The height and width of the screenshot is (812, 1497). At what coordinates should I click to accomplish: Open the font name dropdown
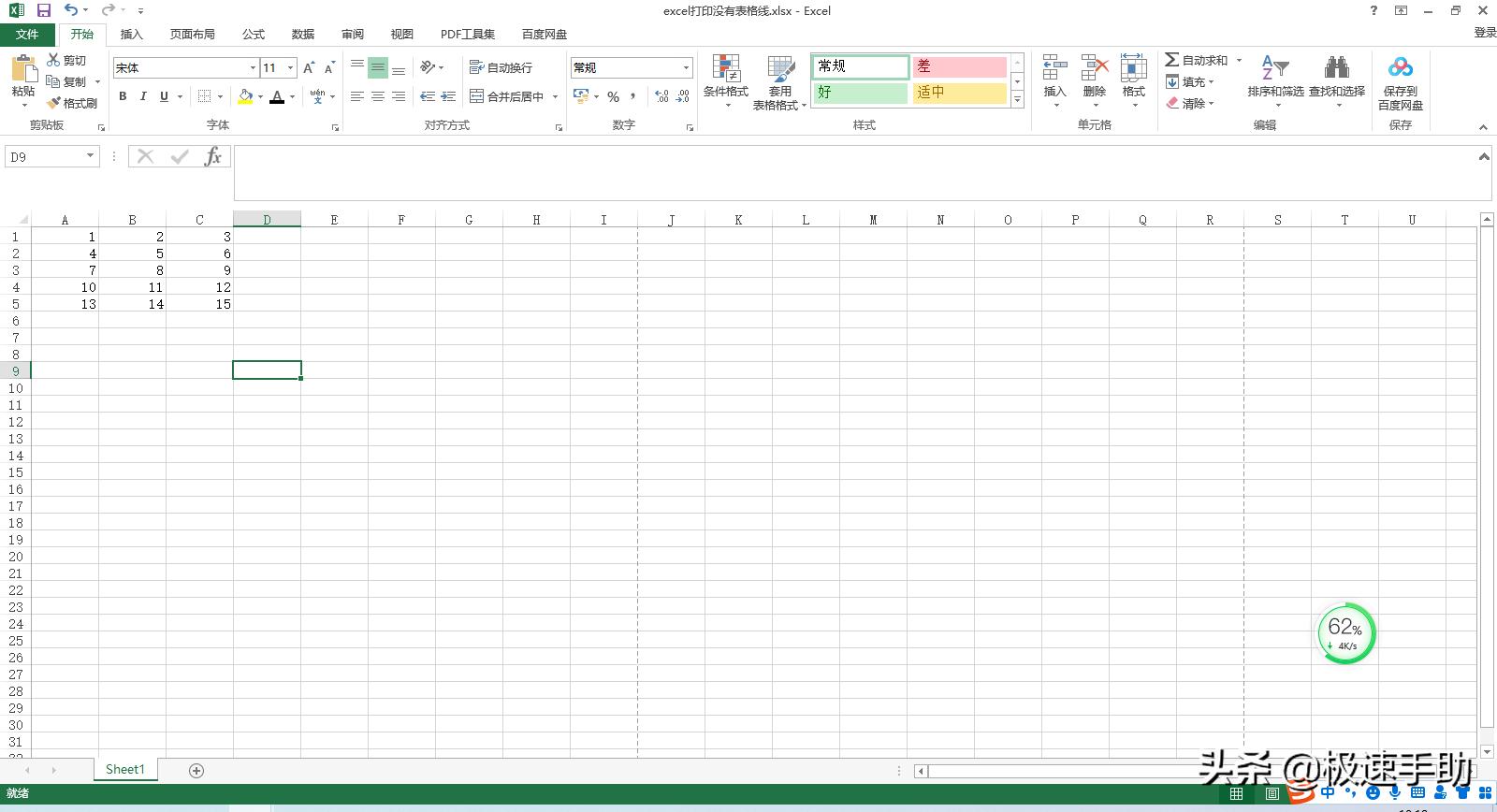tap(253, 67)
